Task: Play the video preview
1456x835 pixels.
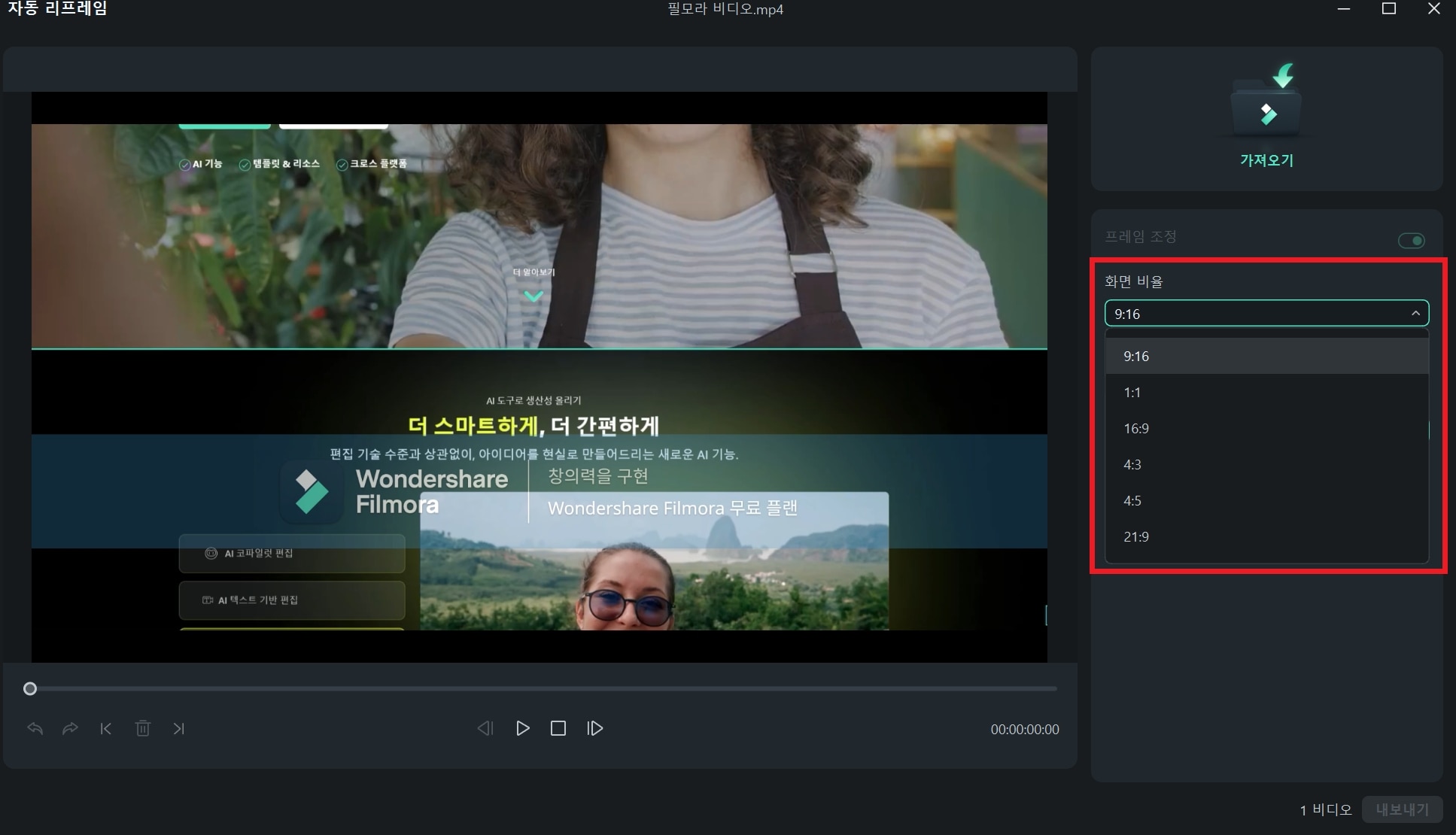Action: pos(522,728)
